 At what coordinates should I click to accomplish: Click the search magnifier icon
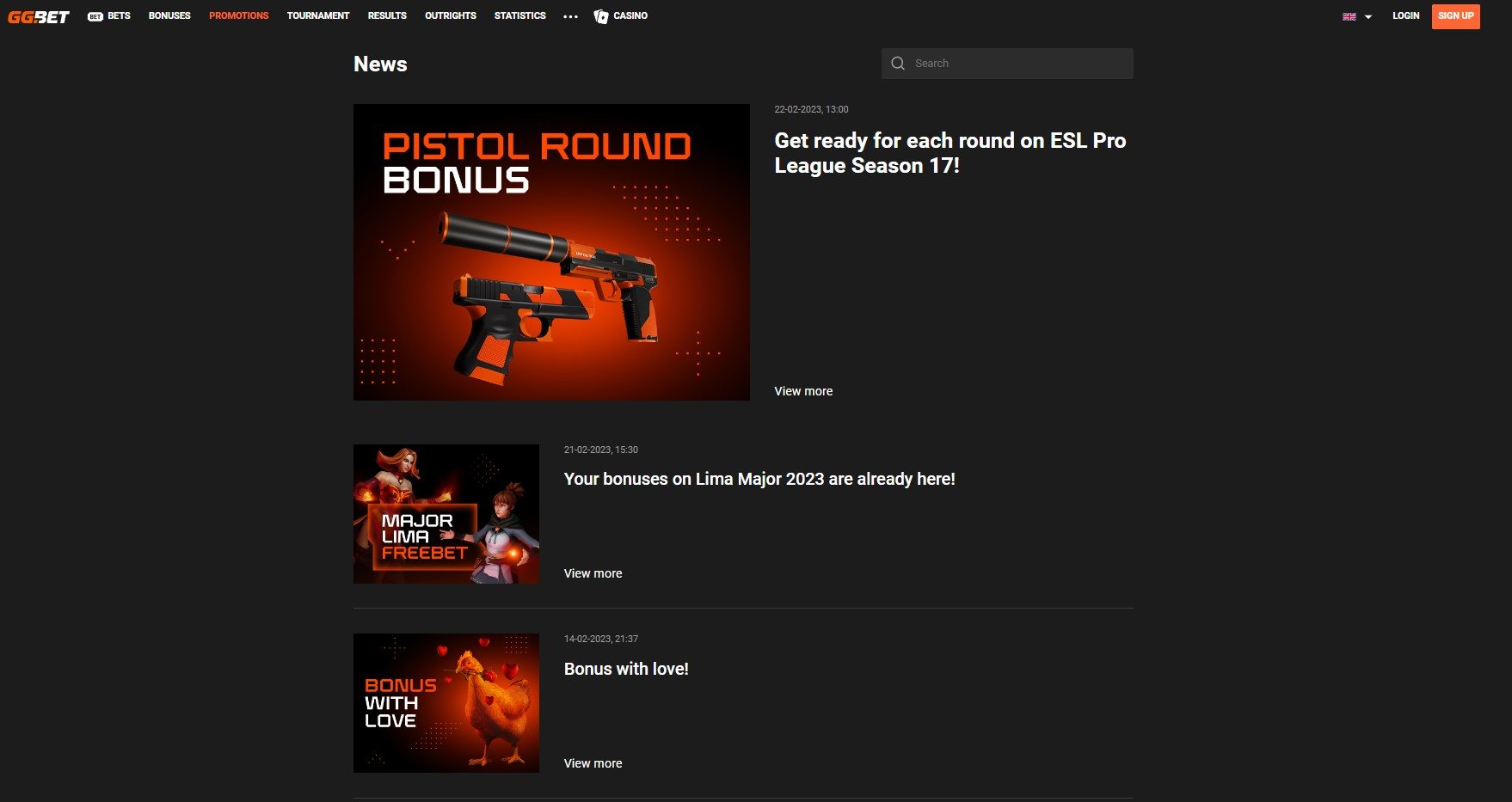pos(898,64)
